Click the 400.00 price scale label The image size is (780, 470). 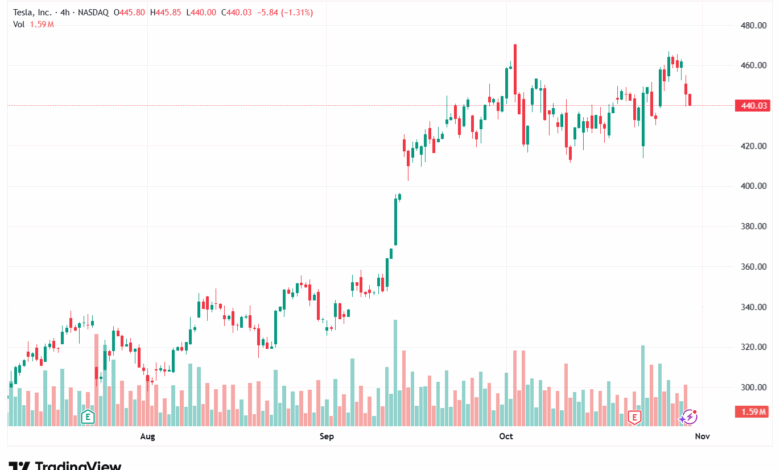click(753, 186)
